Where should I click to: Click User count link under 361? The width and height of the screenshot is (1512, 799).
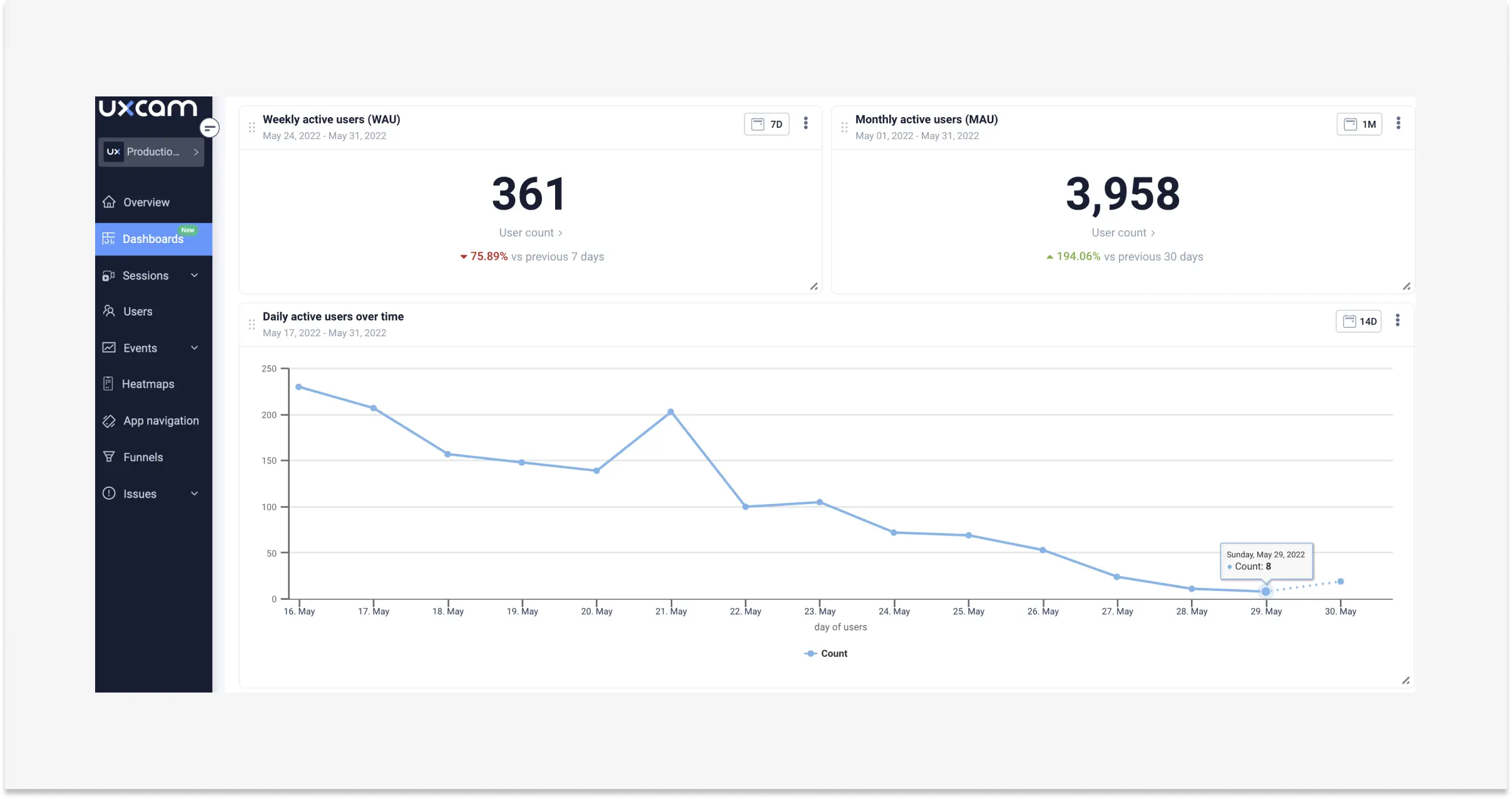(x=530, y=233)
